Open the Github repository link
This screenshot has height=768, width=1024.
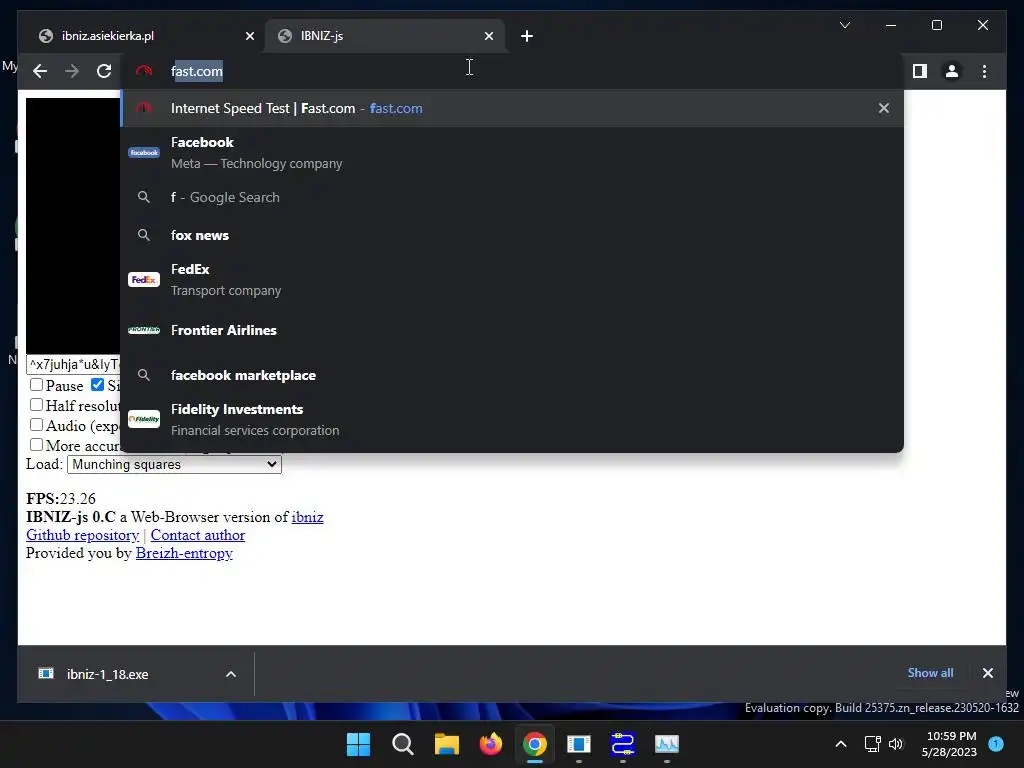82,536
